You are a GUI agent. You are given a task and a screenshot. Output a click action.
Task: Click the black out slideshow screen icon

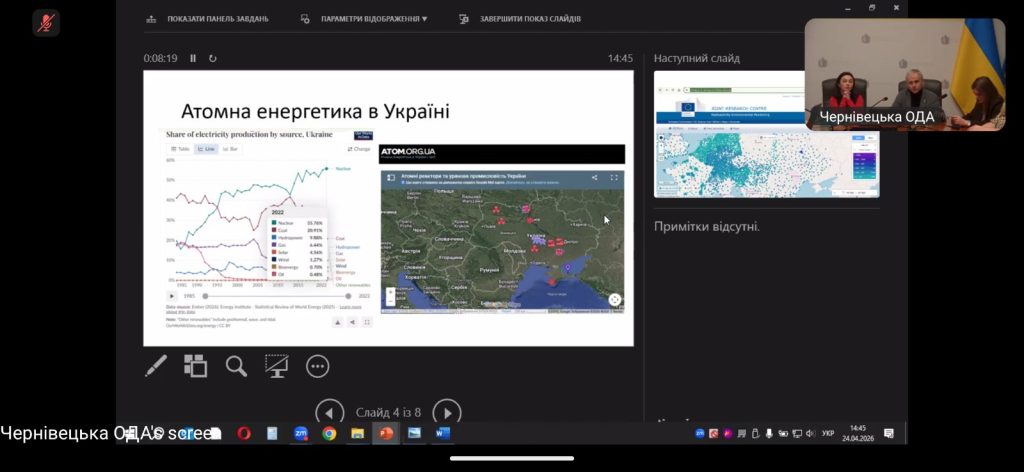click(277, 366)
